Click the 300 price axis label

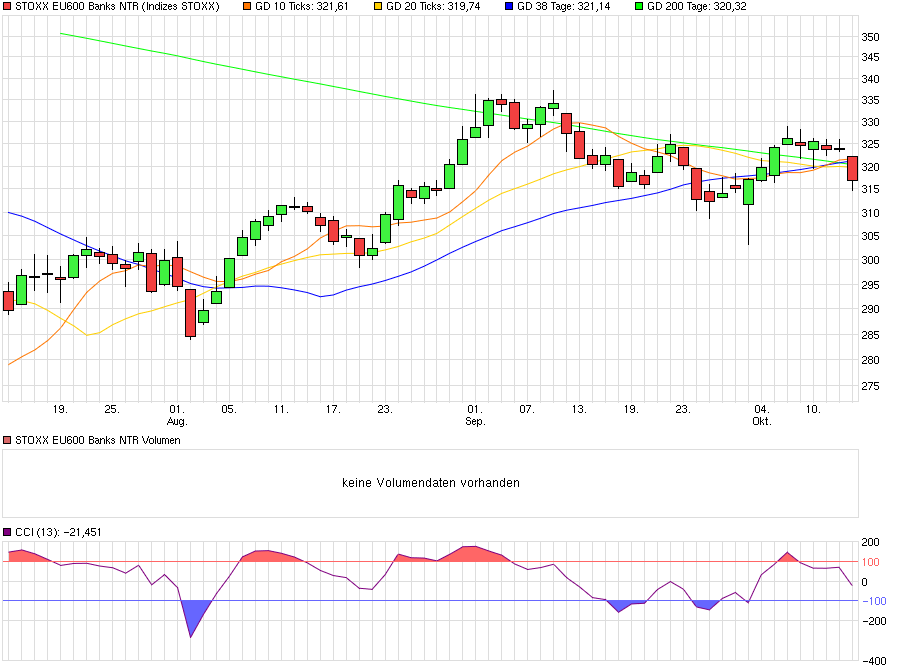pos(870,260)
